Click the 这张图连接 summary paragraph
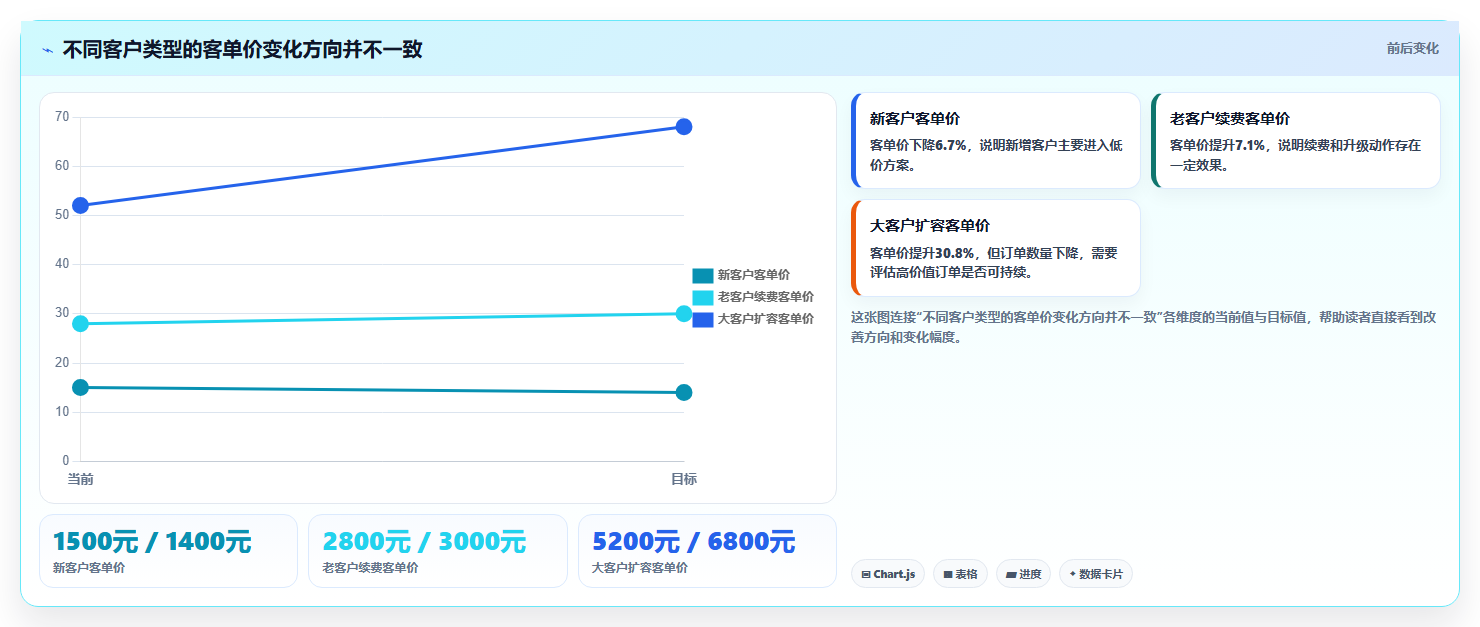The image size is (1480, 627). tap(1144, 327)
